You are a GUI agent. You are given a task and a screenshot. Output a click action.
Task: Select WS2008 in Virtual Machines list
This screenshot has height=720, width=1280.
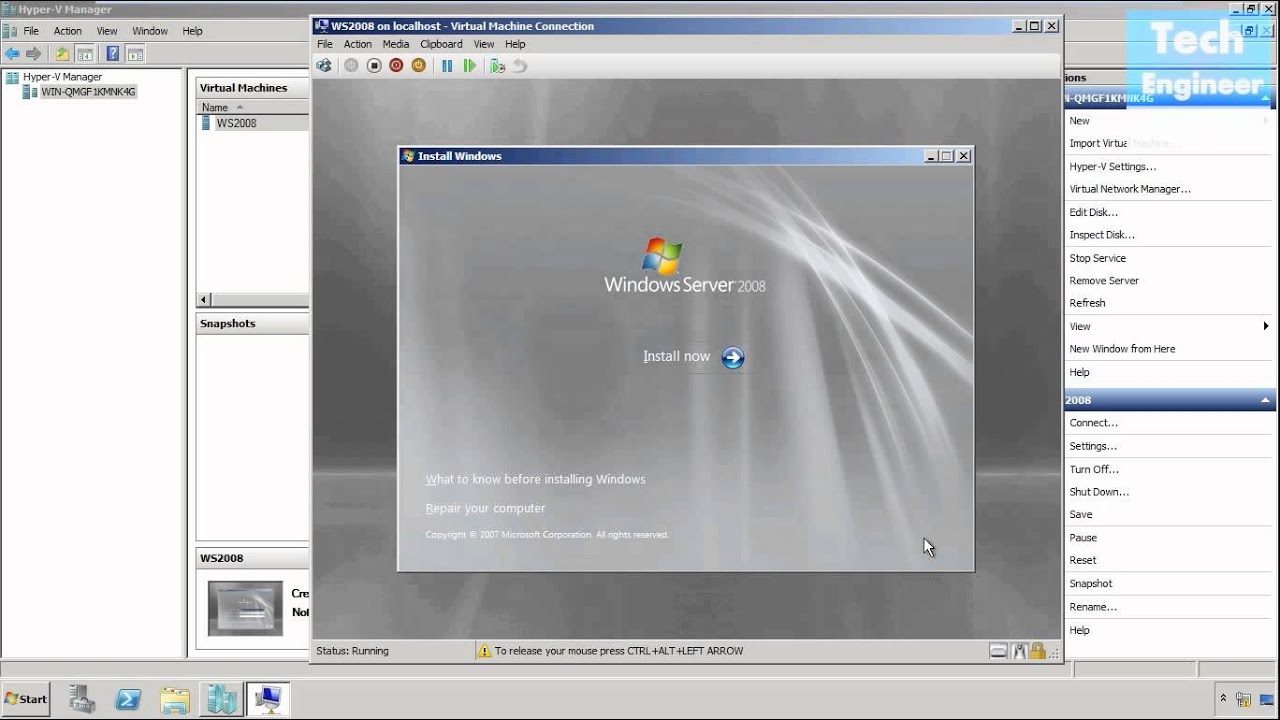coord(236,123)
